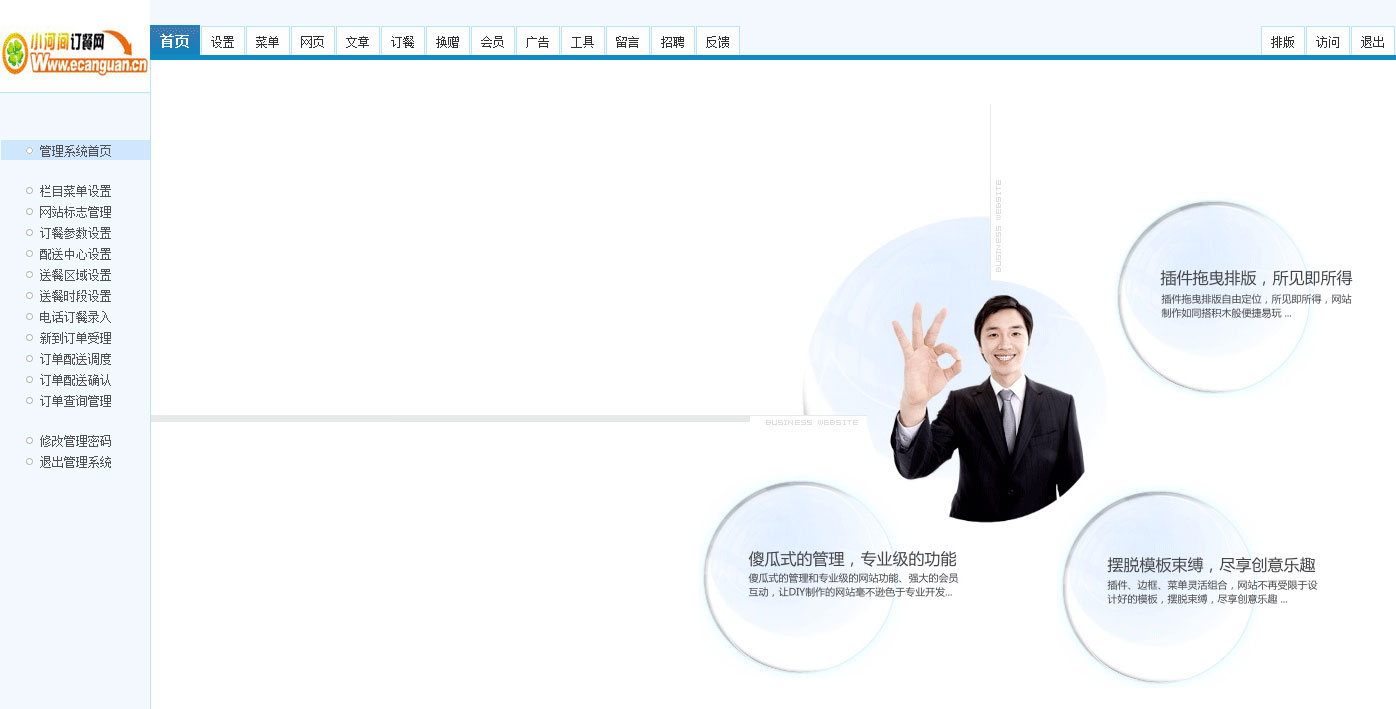1396x709 pixels.
Task: Open 电话订餐录入
Action: (x=75, y=317)
